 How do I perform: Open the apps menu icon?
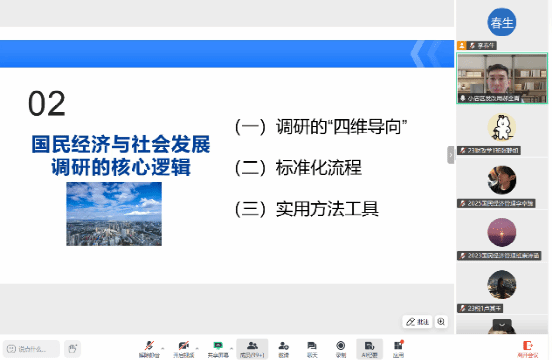(x=398, y=349)
